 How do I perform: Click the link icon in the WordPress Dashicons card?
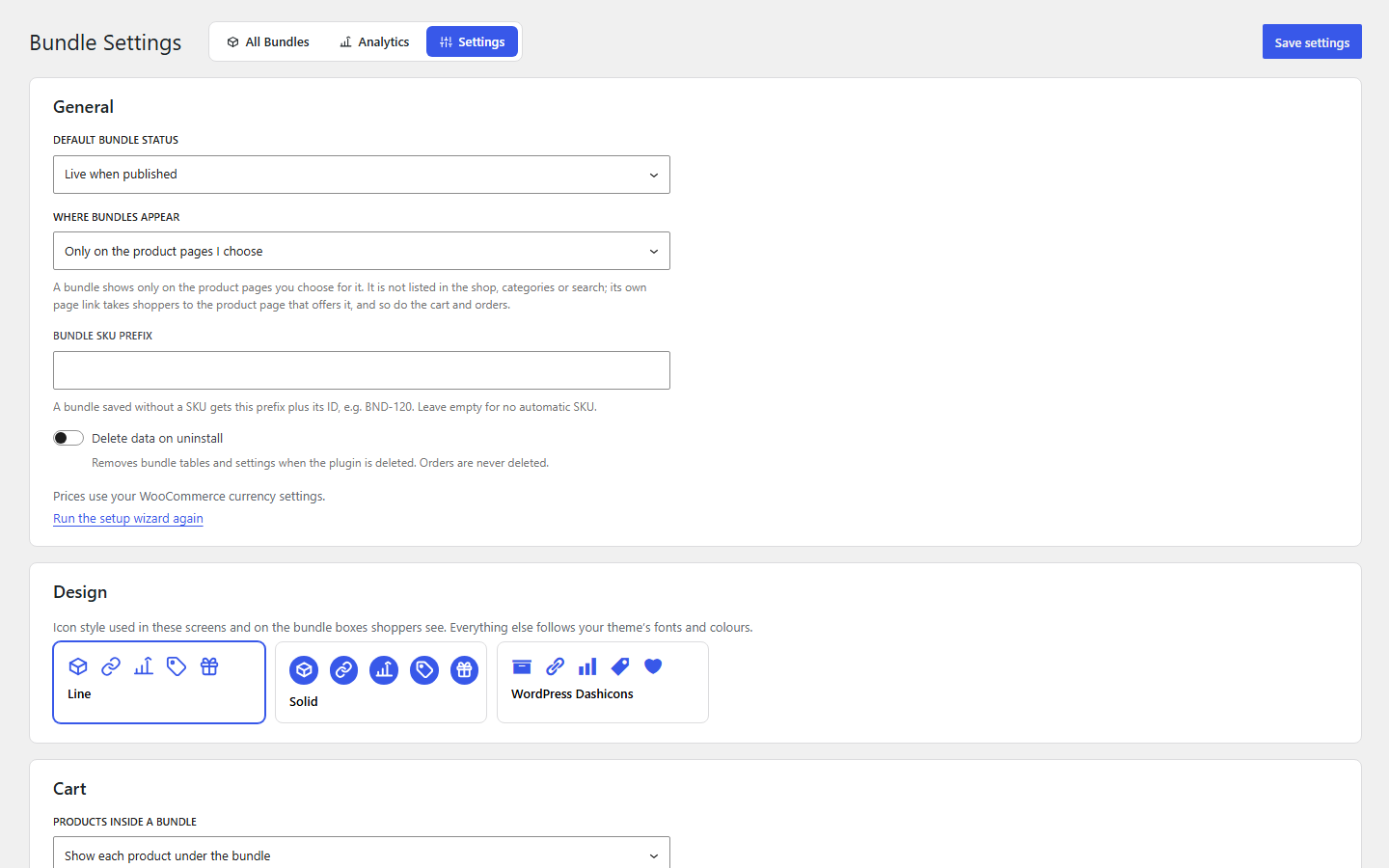(x=555, y=666)
